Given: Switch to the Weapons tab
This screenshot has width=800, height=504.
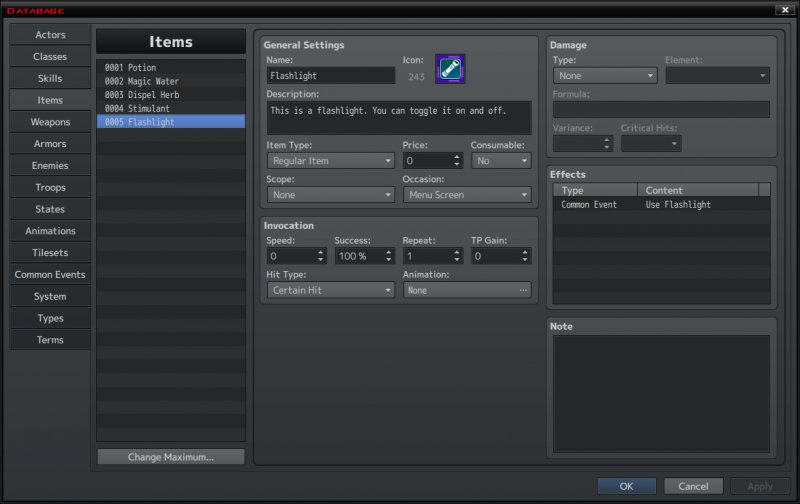Looking at the screenshot, I should (50, 122).
